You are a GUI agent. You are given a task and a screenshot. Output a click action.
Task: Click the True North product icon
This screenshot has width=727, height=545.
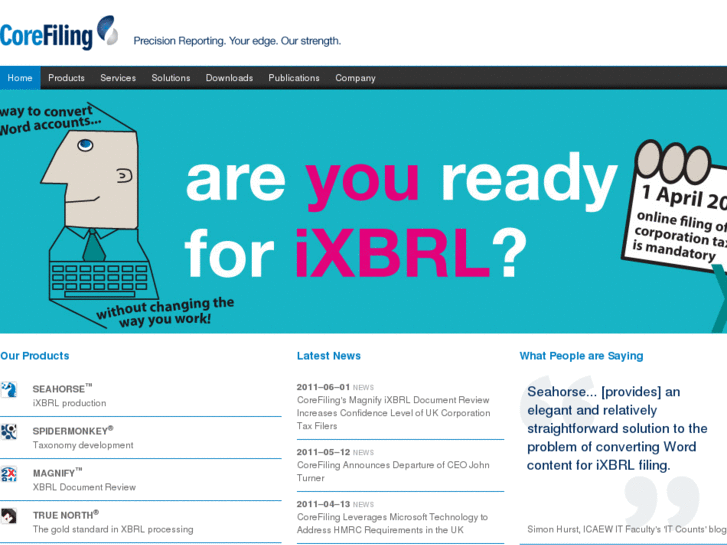coord(9,516)
